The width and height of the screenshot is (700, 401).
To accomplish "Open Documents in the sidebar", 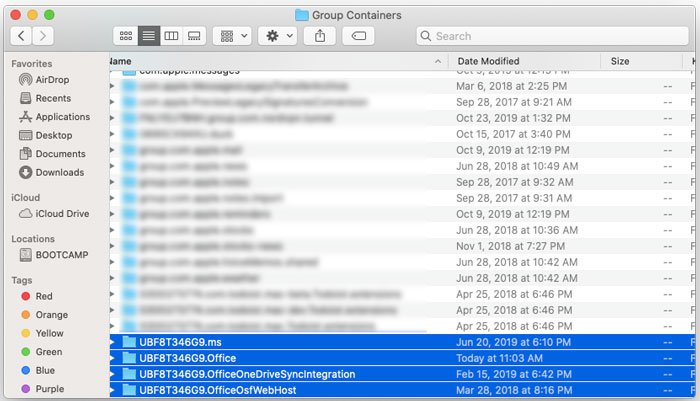I will click(52, 154).
